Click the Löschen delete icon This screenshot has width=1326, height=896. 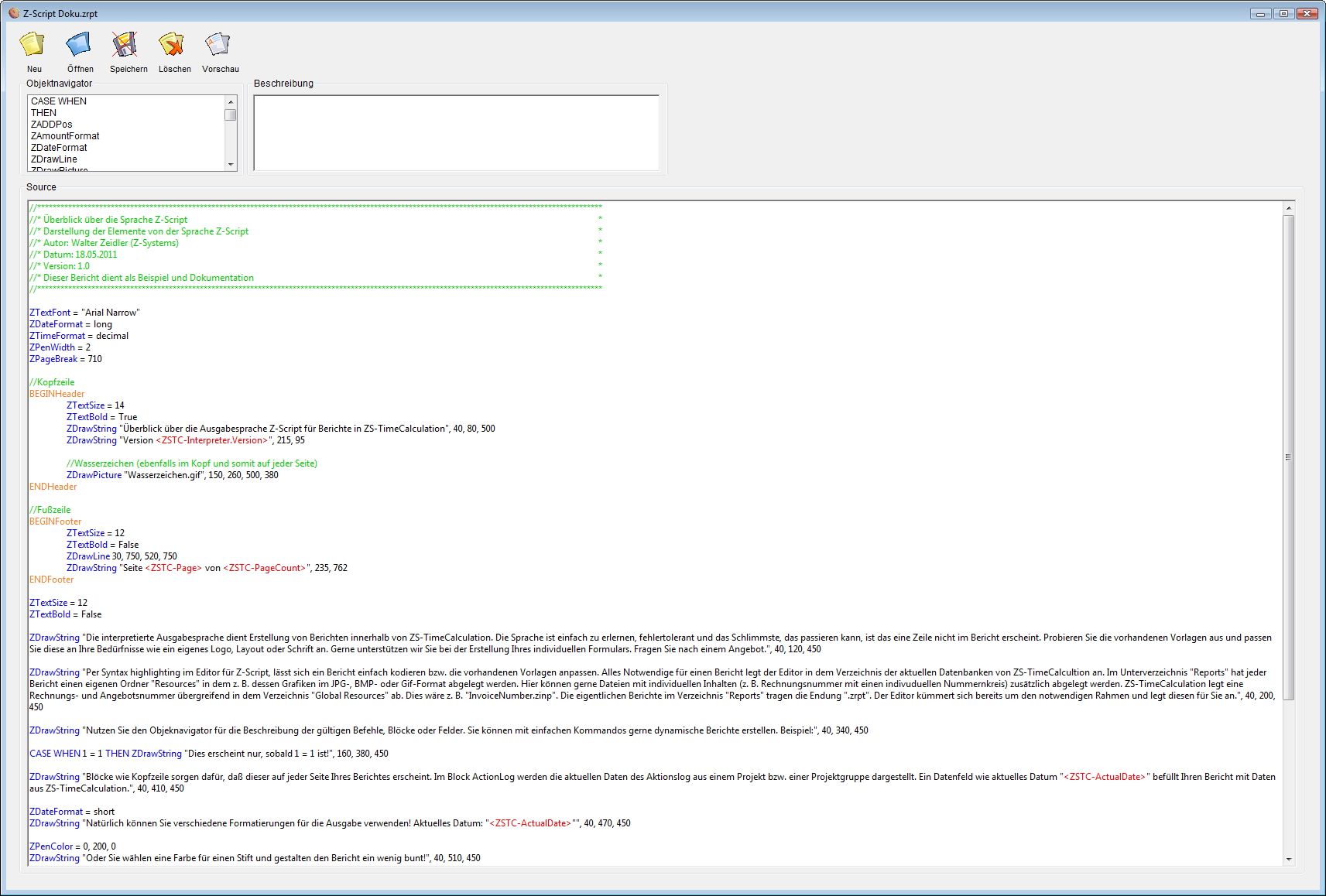coord(172,45)
